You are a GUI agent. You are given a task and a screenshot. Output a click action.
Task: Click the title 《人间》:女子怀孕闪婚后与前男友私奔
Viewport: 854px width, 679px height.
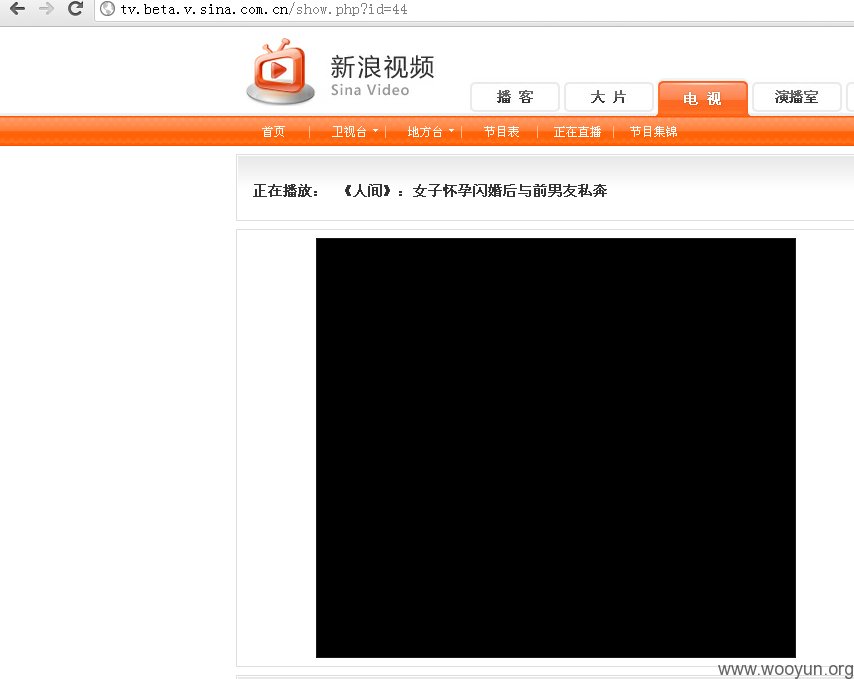click(475, 191)
